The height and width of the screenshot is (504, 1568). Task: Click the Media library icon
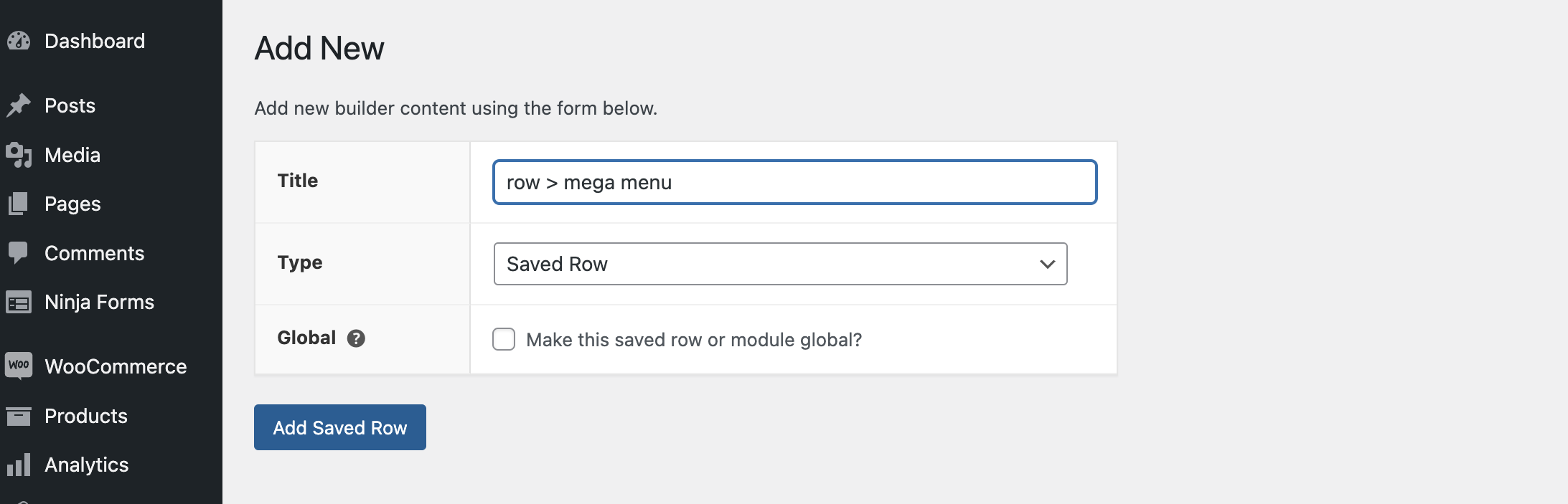pyautogui.click(x=19, y=155)
